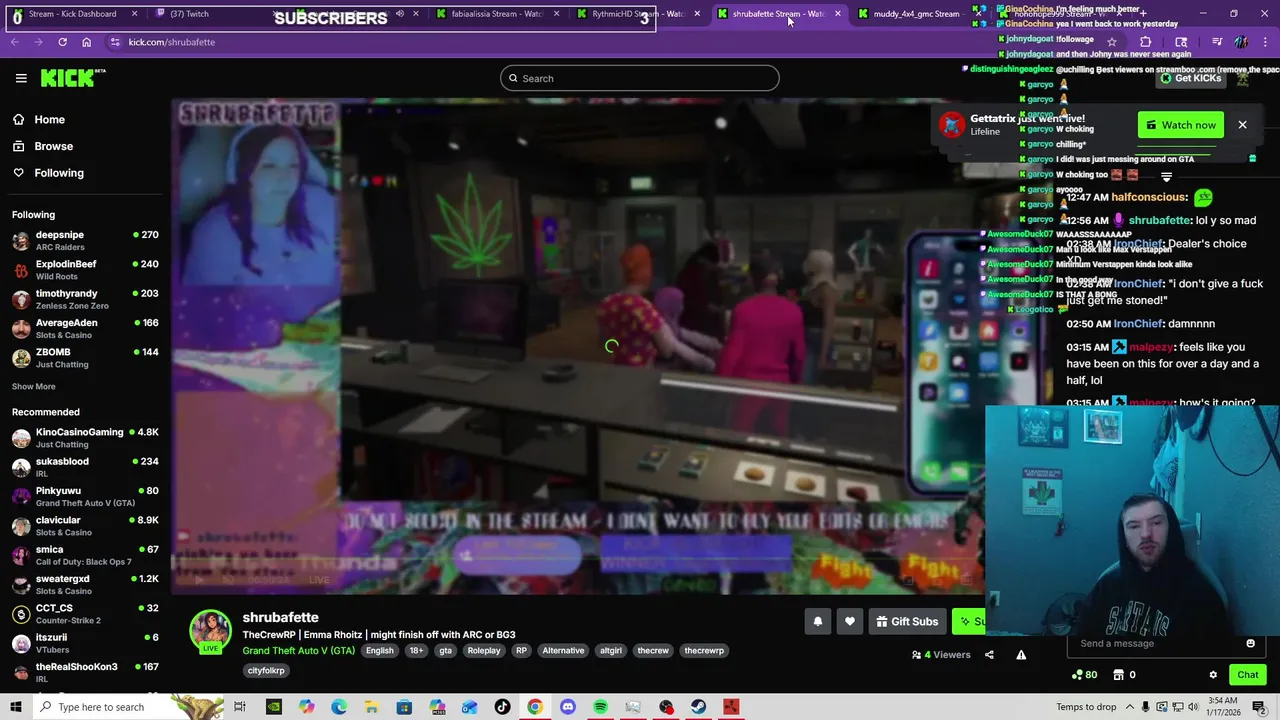Viewport: 1280px width, 720px height.
Task: Report the stream via warning triangle icon
Action: click(x=1021, y=655)
